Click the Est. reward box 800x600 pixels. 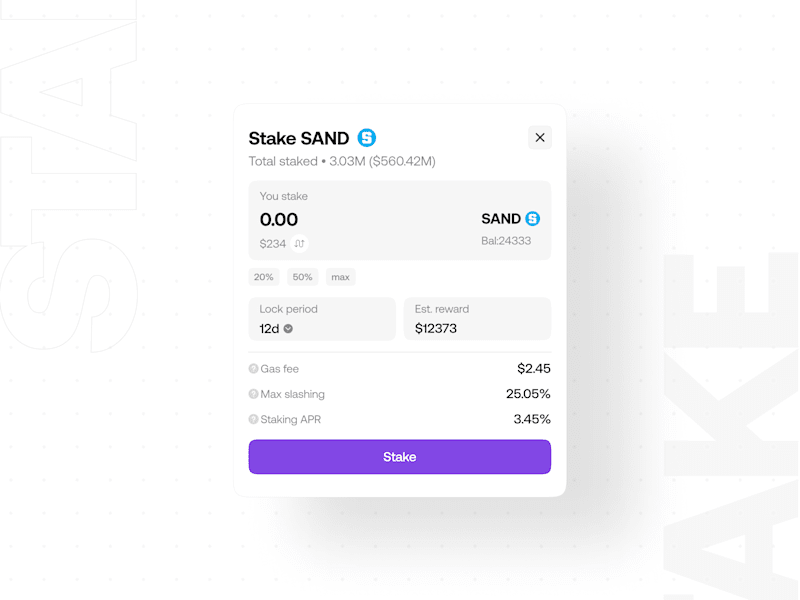(478, 319)
